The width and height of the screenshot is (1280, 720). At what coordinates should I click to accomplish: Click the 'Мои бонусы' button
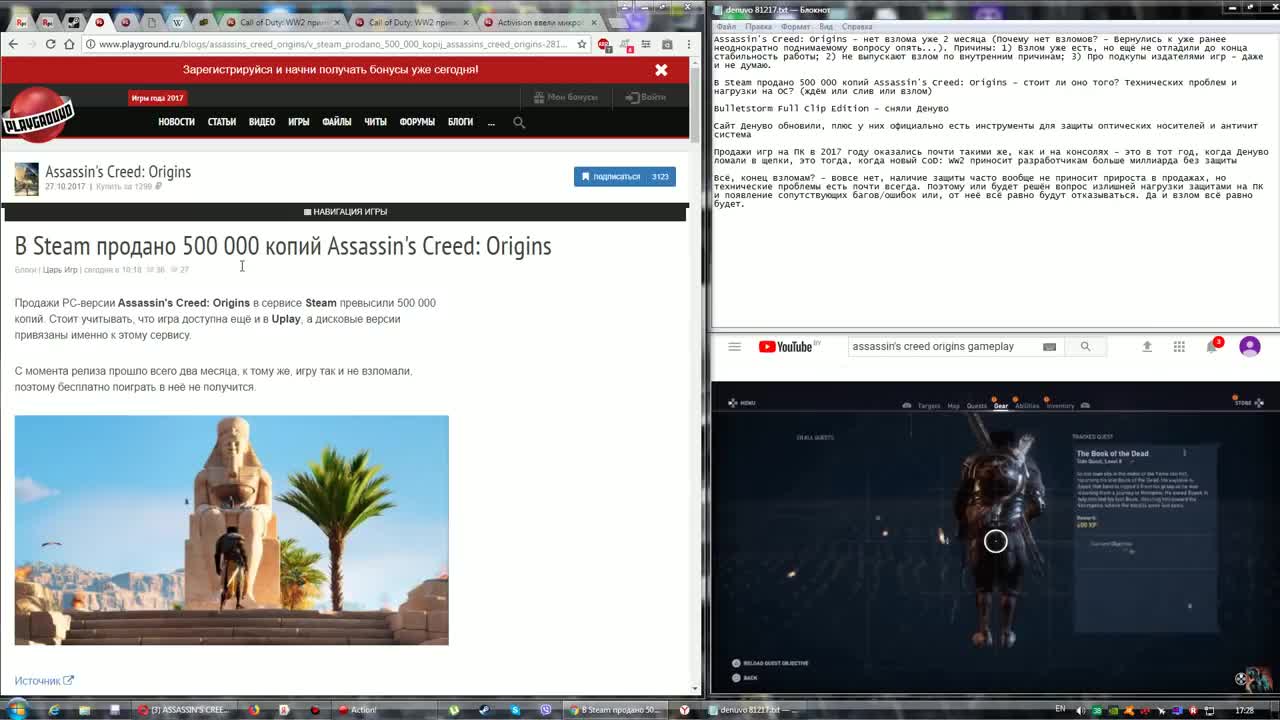click(566, 97)
